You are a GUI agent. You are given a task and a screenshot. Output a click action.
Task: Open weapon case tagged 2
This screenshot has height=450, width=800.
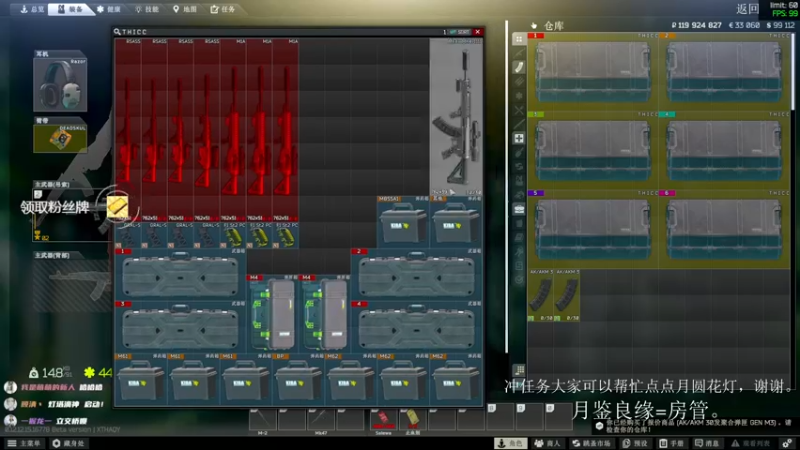(x=416, y=274)
